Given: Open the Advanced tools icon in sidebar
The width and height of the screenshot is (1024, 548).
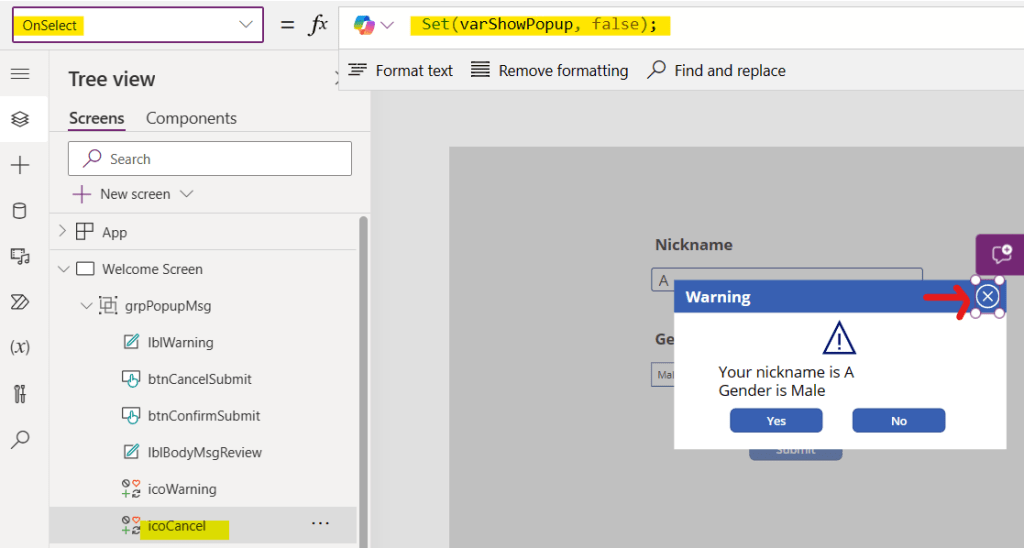Looking at the screenshot, I should point(20,393).
